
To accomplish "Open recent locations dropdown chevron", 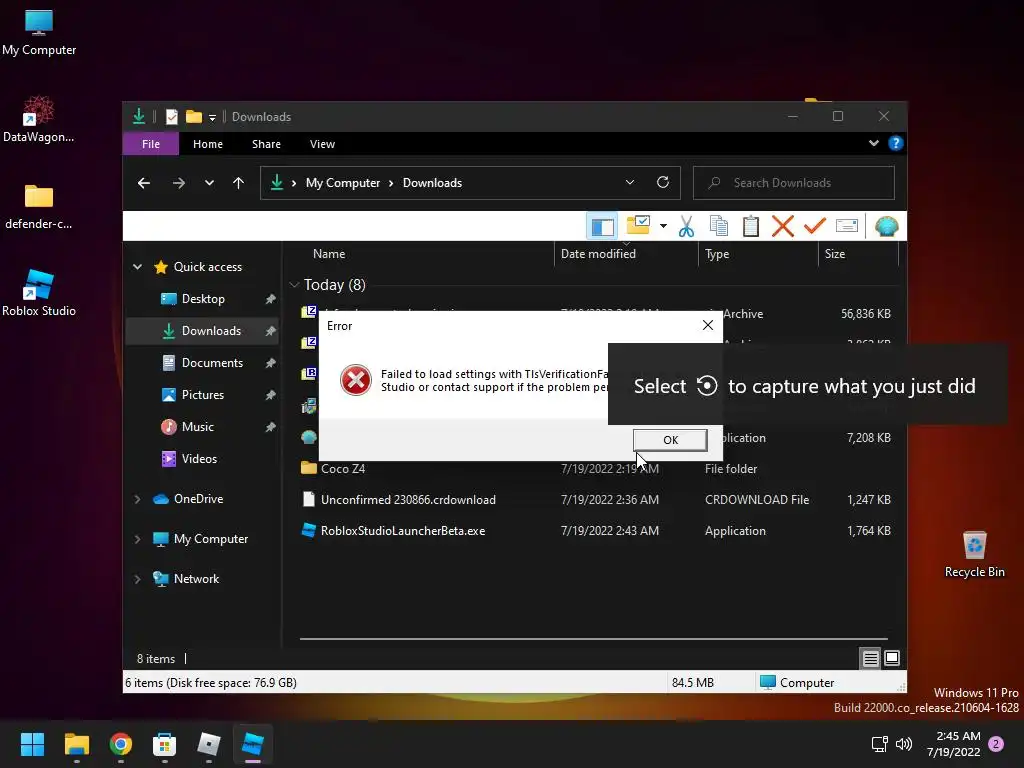I will pos(209,183).
